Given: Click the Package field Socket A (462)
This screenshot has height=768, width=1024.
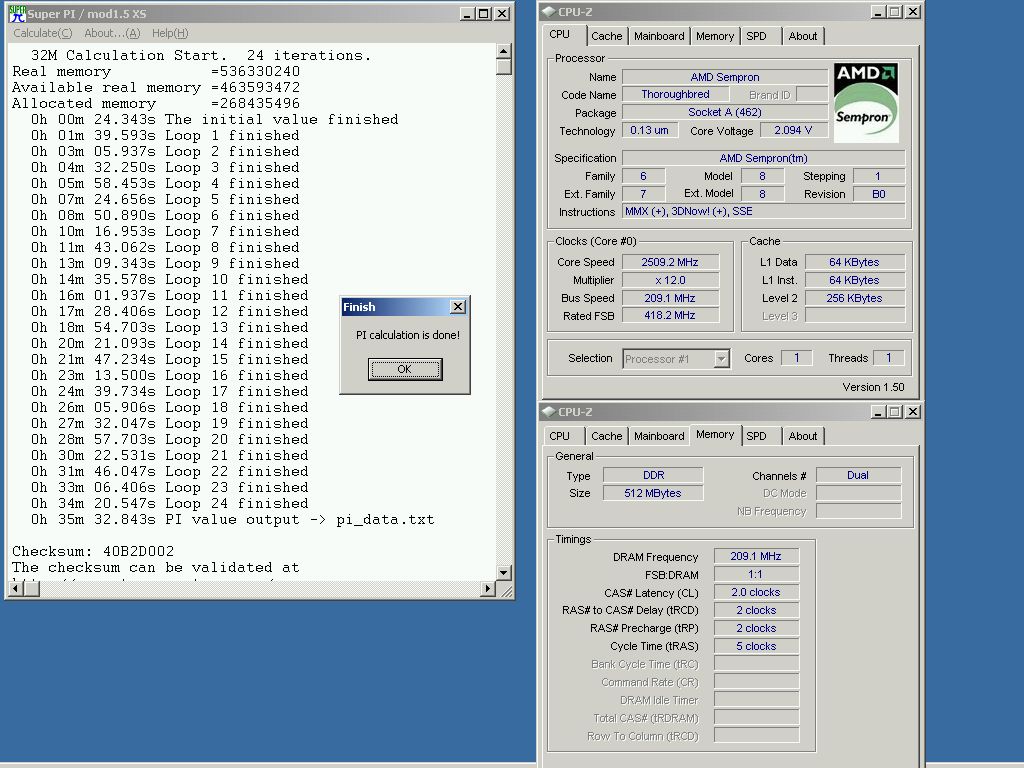Looking at the screenshot, I should click(725, 112).
